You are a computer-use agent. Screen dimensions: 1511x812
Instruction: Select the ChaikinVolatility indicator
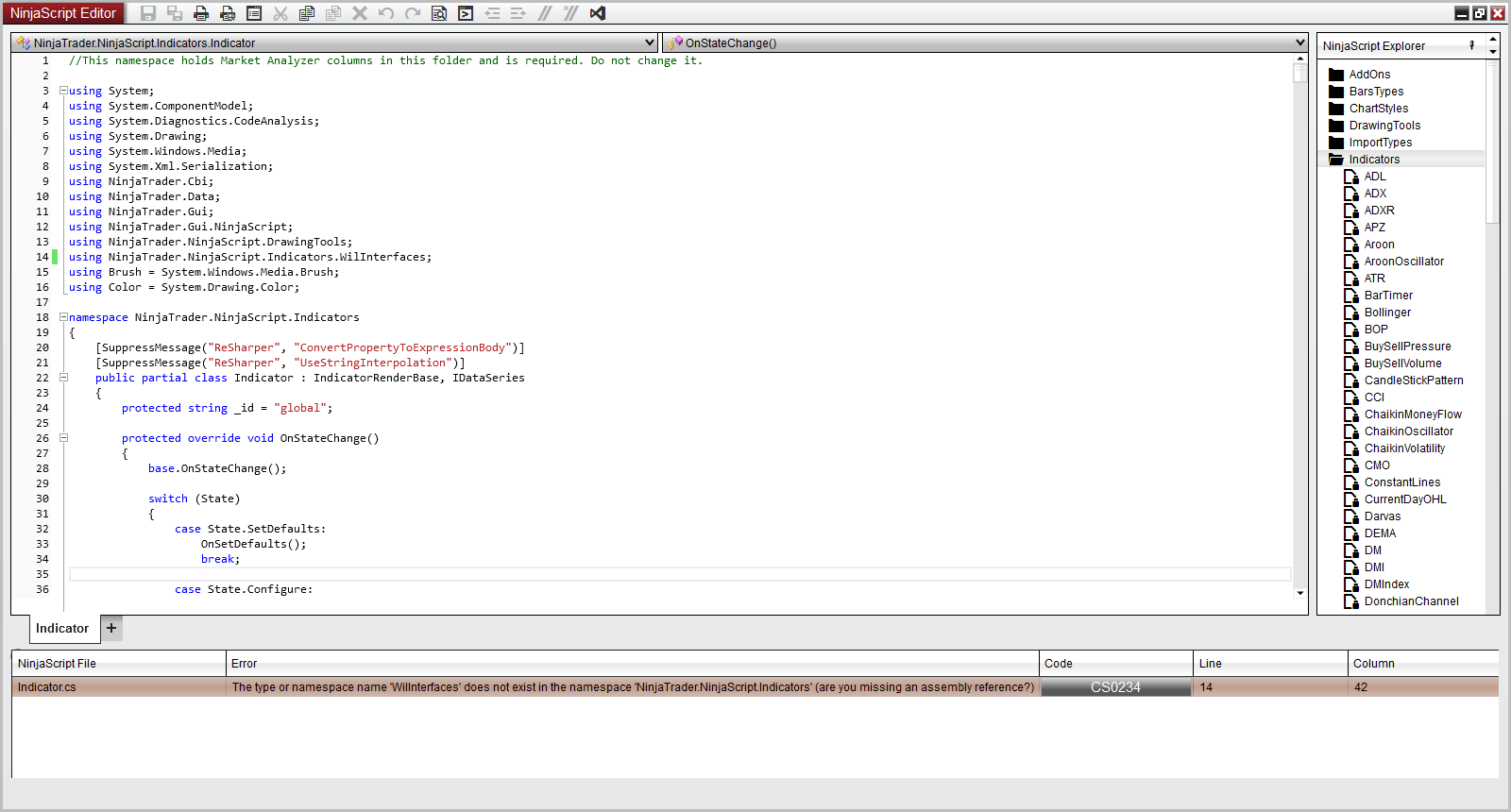click(1404, 448)
